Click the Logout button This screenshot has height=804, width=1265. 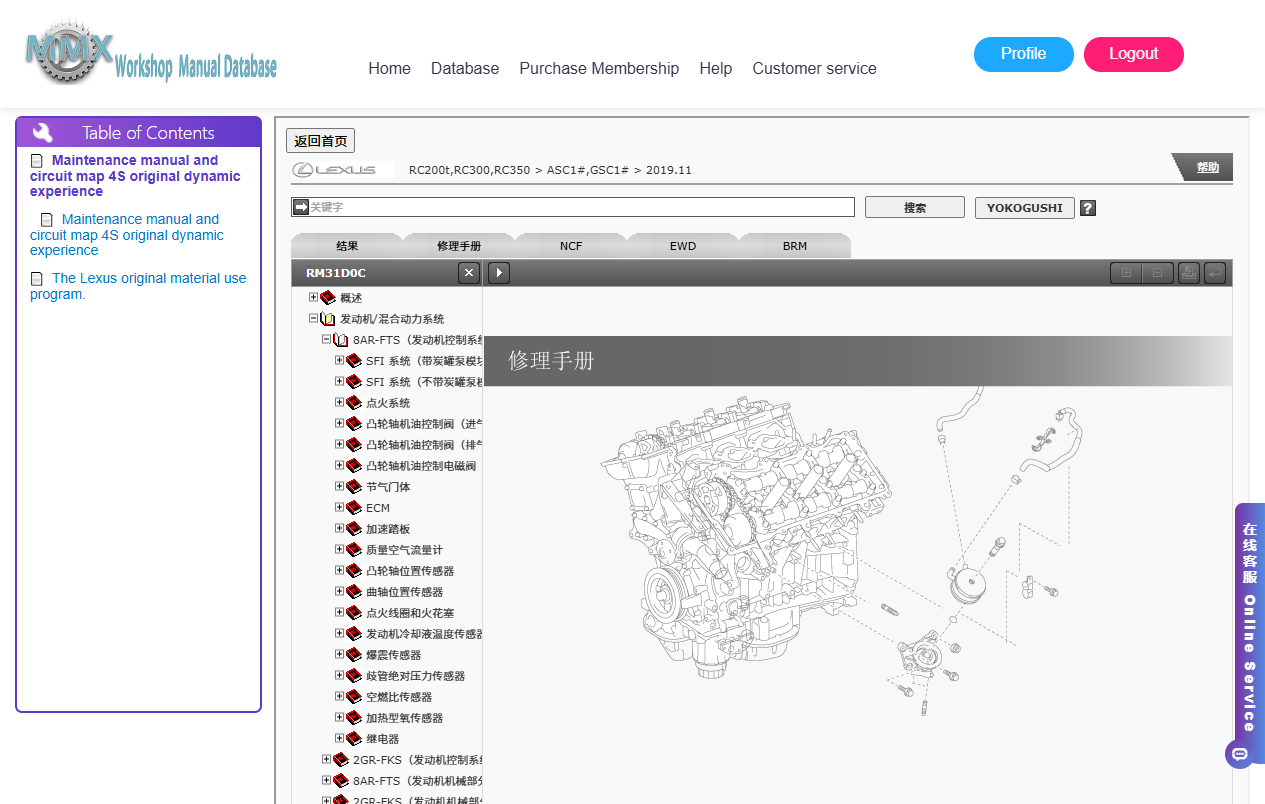[x=1134, y=54]
